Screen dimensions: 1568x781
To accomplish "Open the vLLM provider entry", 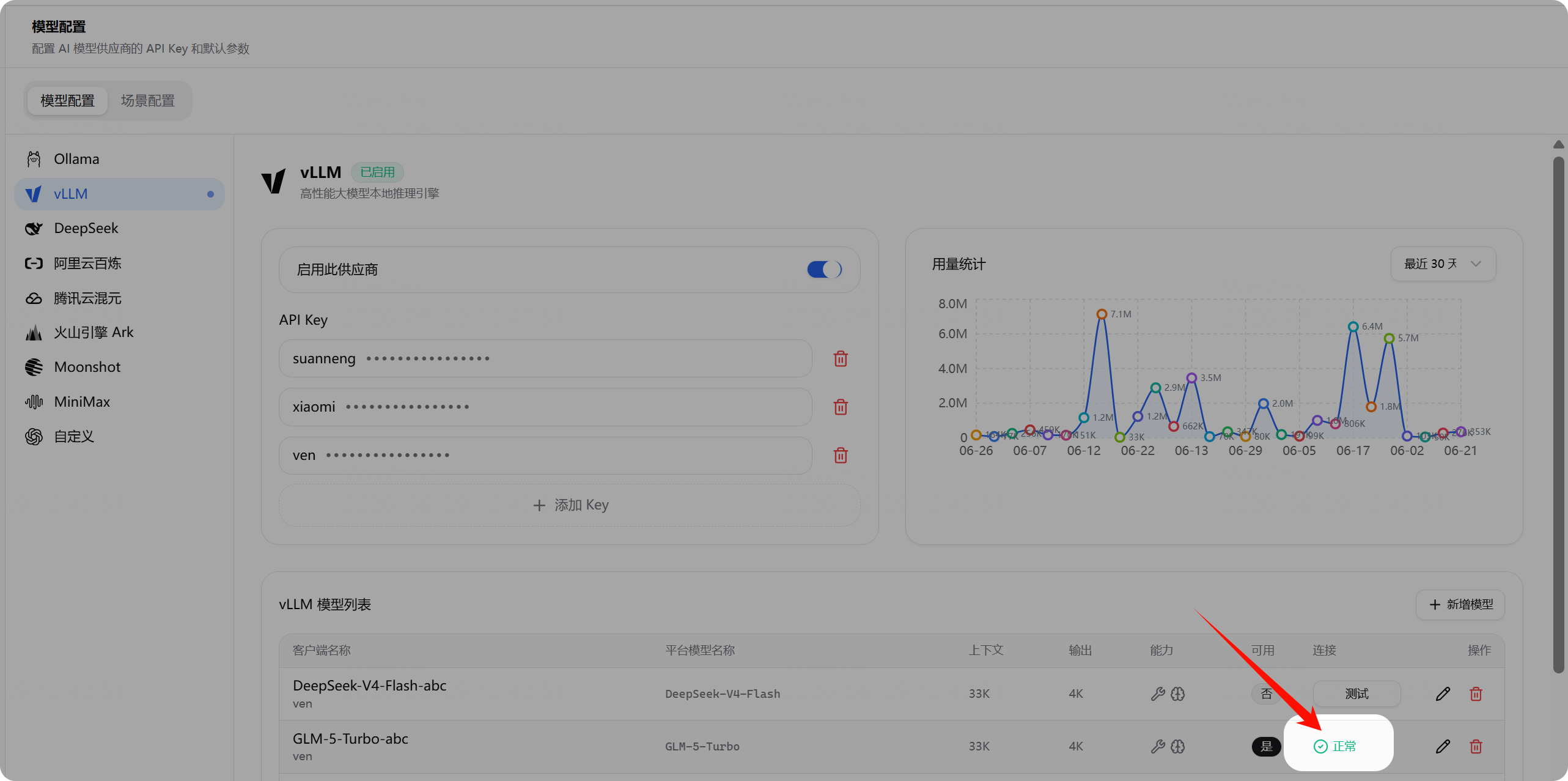I will [119, 194].
